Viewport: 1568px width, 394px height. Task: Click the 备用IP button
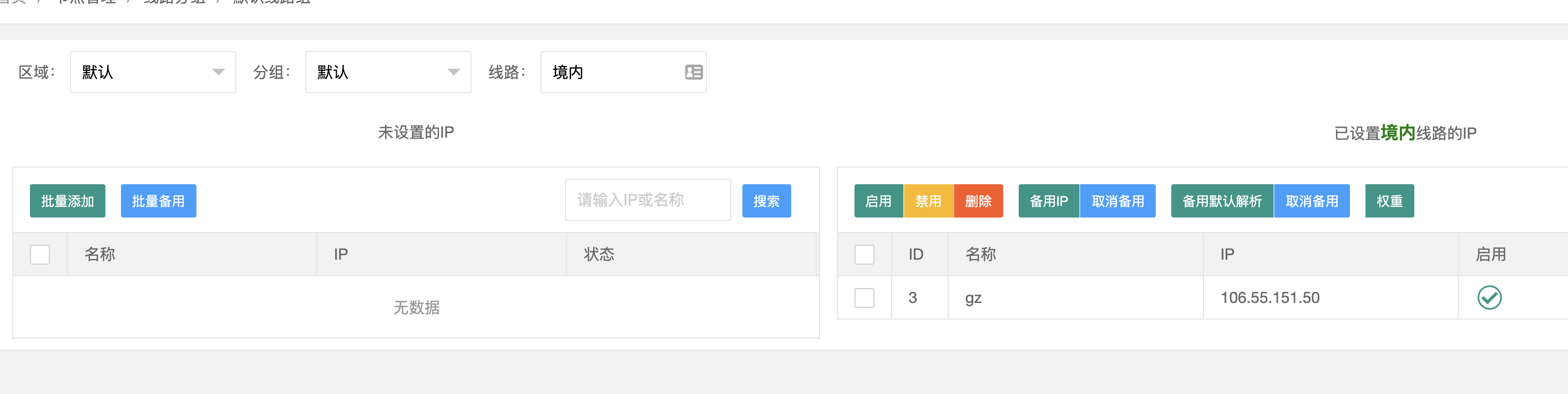point(1048,200)
